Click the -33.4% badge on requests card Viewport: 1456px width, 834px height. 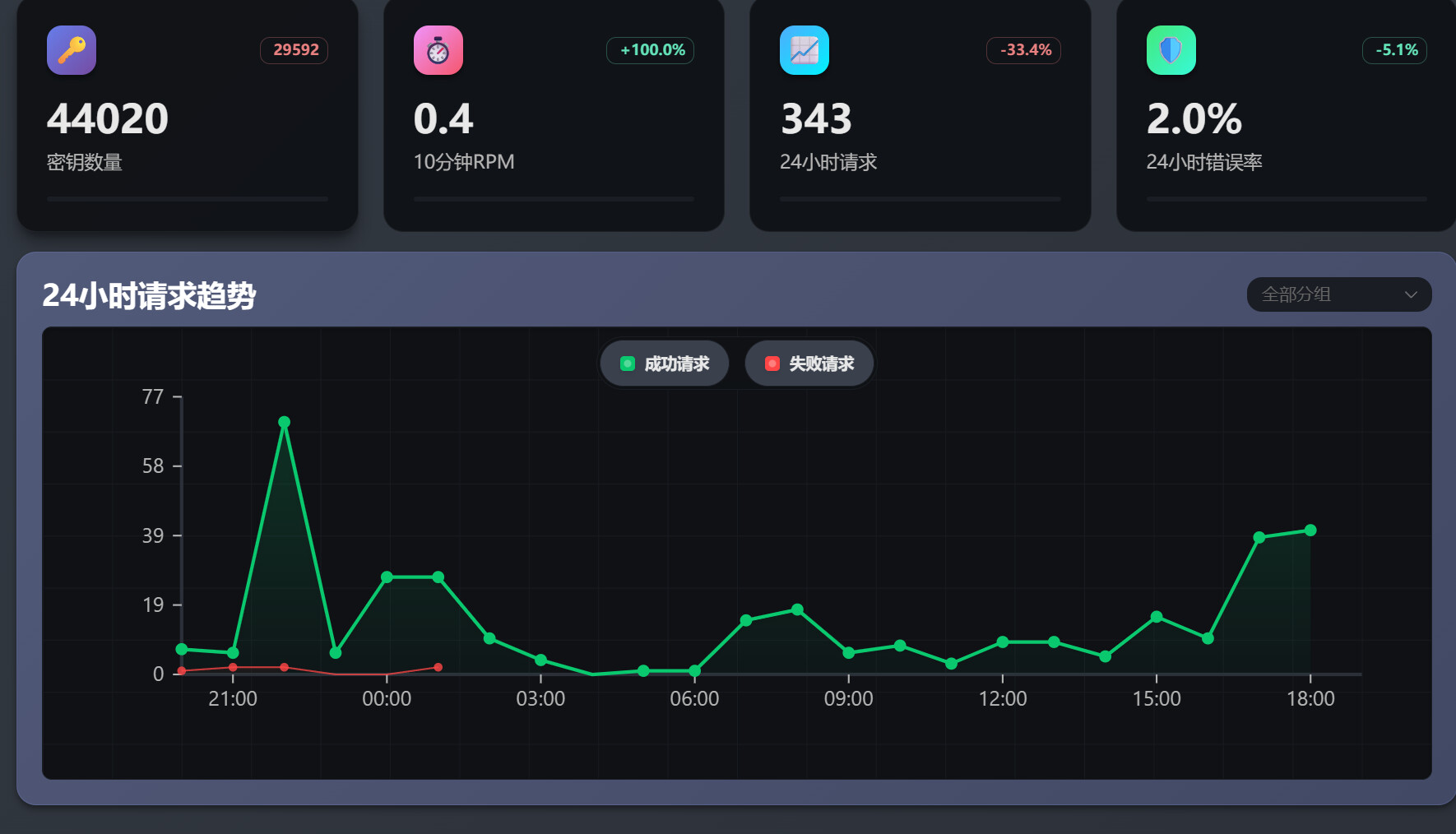click(1024, 50)
